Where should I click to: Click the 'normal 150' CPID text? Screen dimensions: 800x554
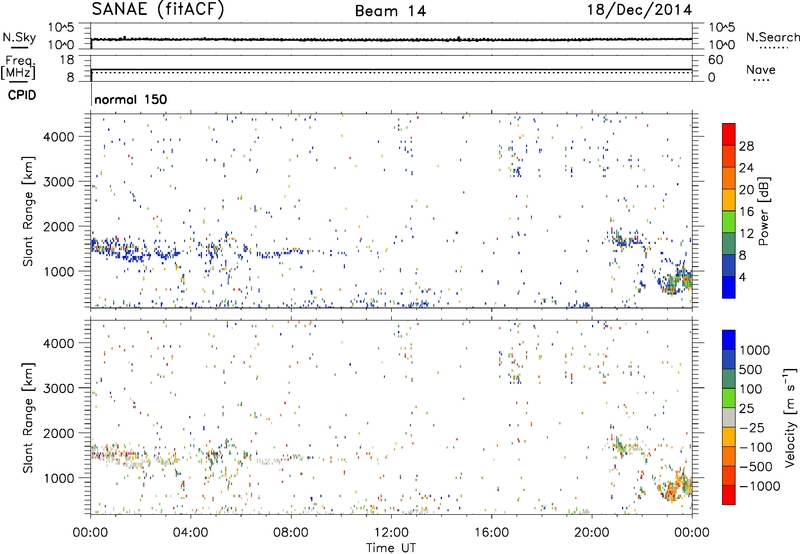tap(131, 99)
